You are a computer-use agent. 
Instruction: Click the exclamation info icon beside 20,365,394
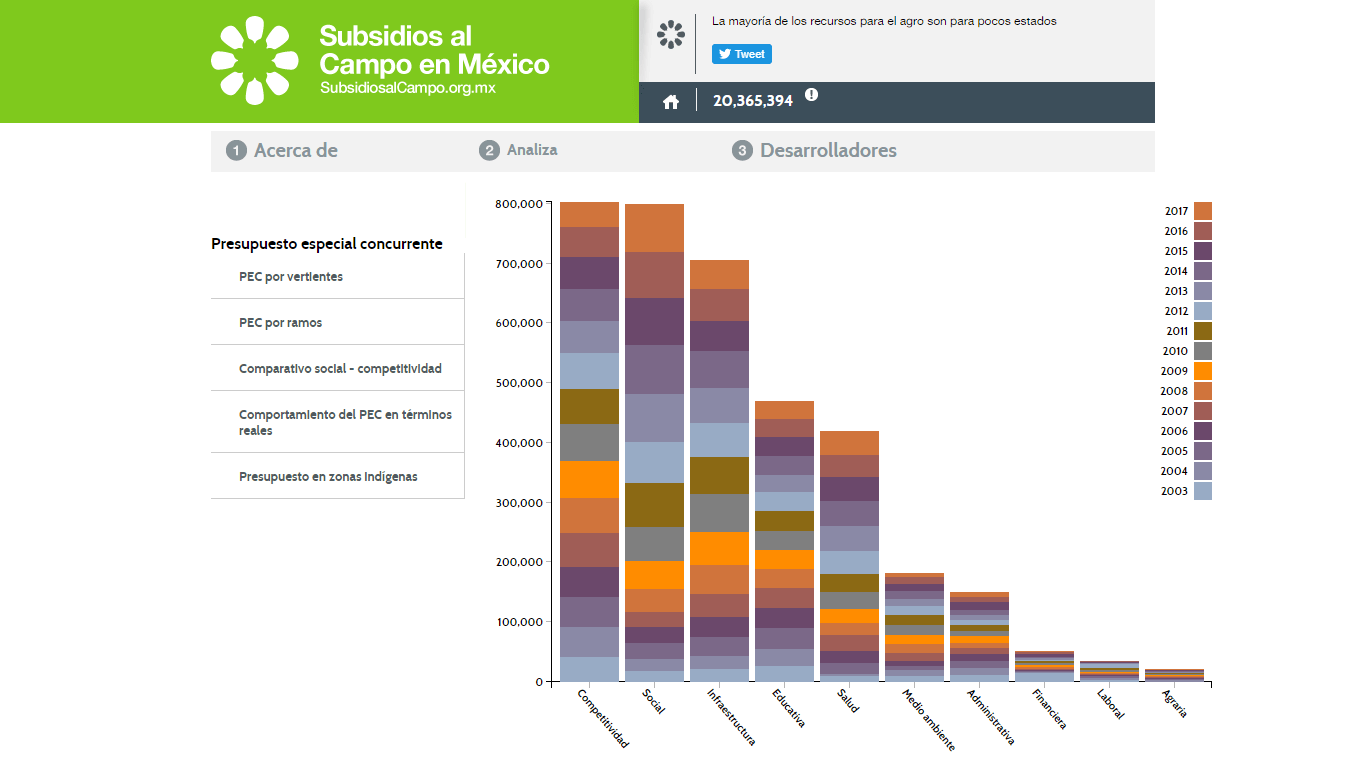pyautogui.click(x=811, y=95)
